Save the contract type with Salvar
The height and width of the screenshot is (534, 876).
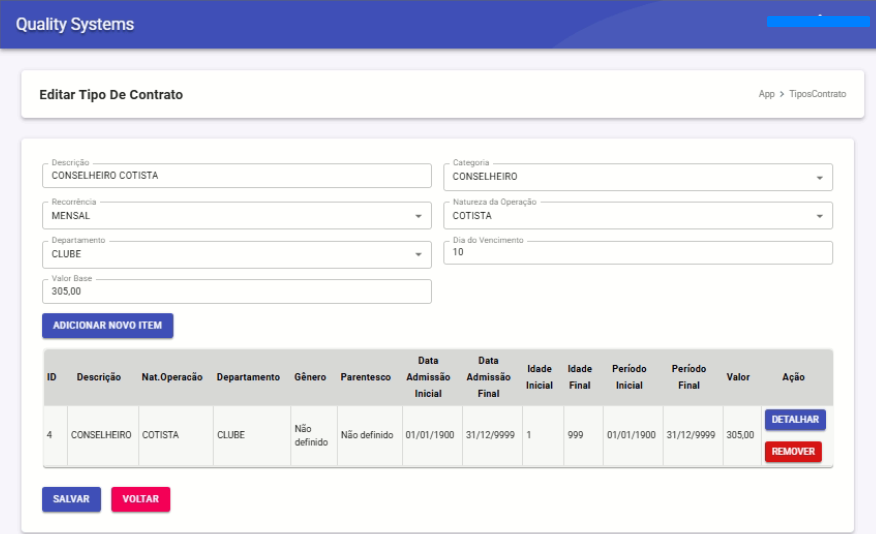click(71, 499)
